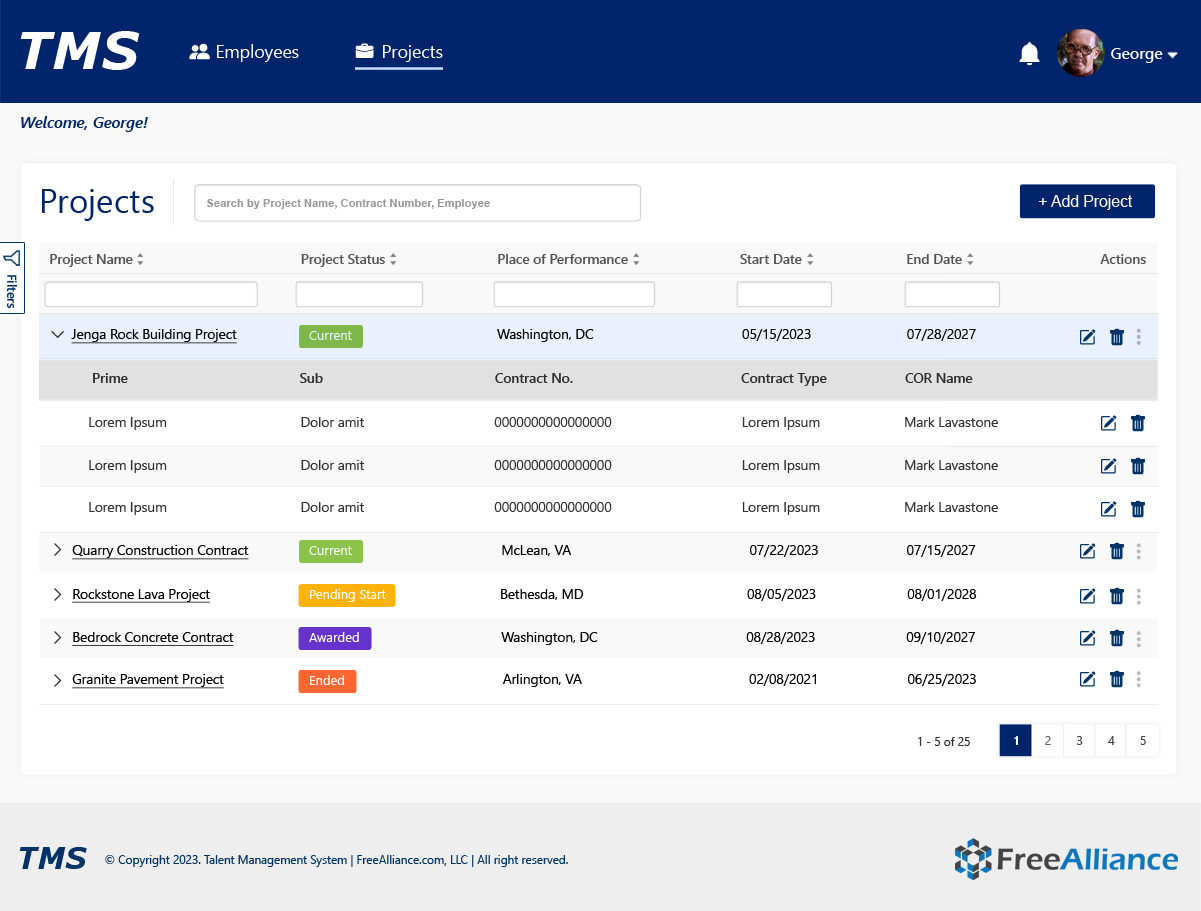Open the Filters side panel
Screen dimensions: 1201x911
[x=12, y=278]
